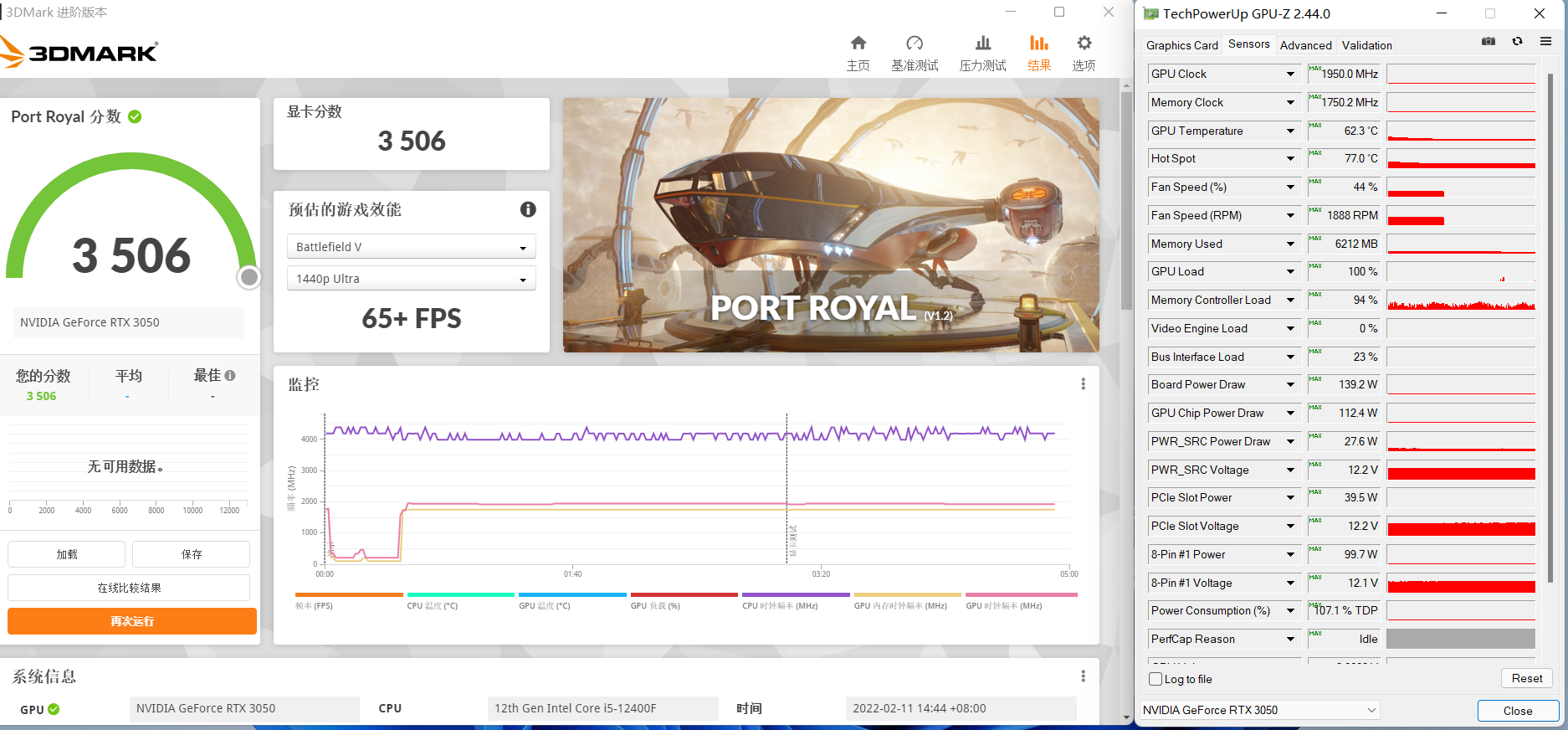
Task: Open the NVIDIA GeForce RTX 3050 device selector
Action: pyautogui.click(x=1259, y=710)
